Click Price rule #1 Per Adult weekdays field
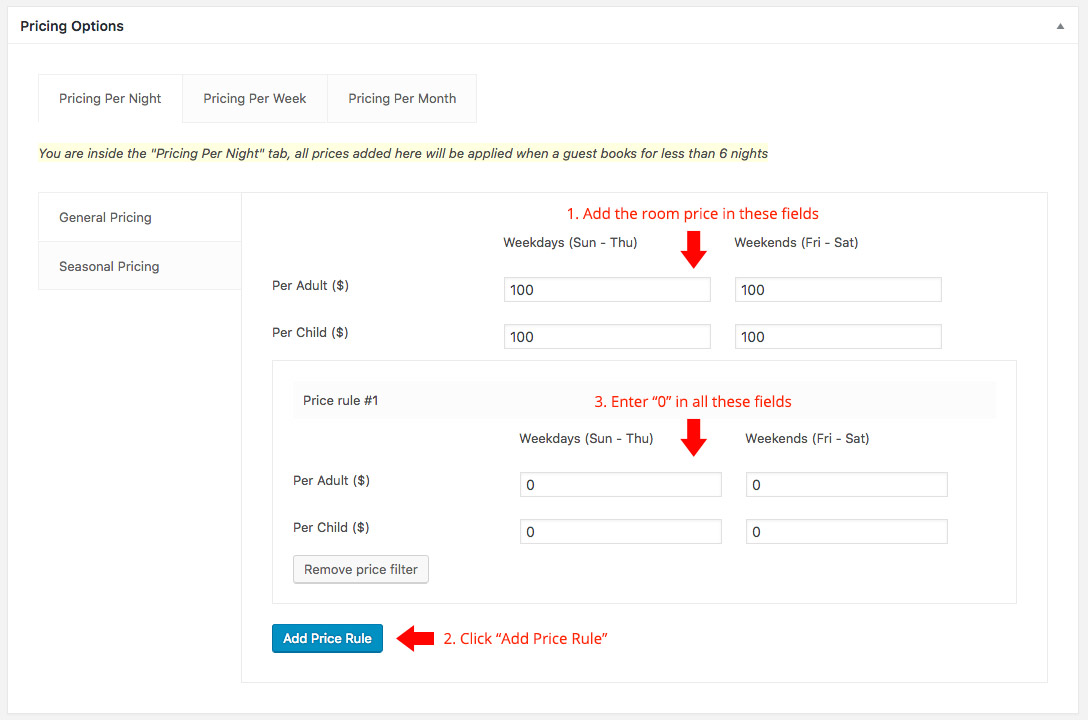 tap(620, 485)
